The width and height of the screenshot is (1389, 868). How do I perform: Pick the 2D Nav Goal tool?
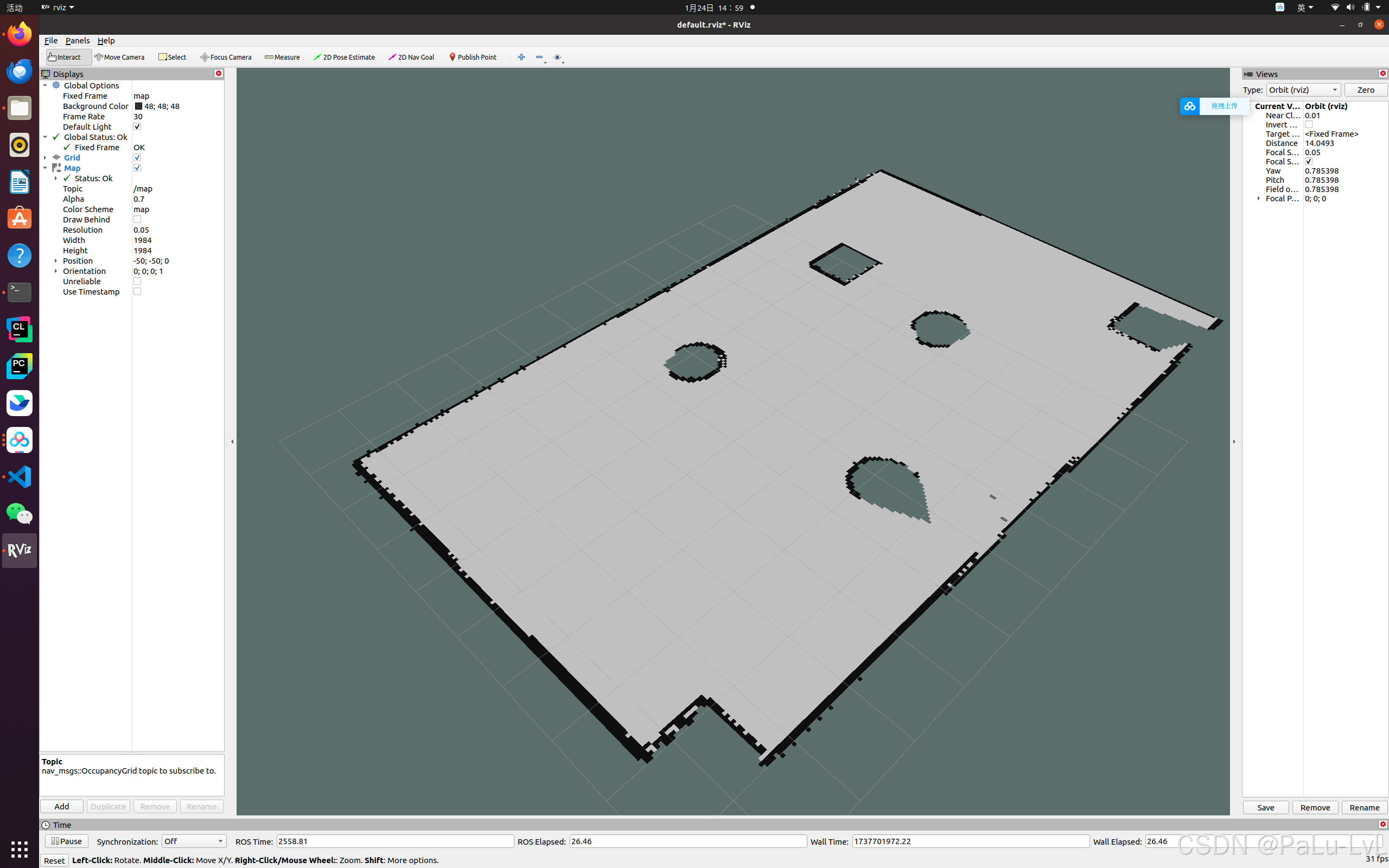pyautogui.click(x=411, y=57)
